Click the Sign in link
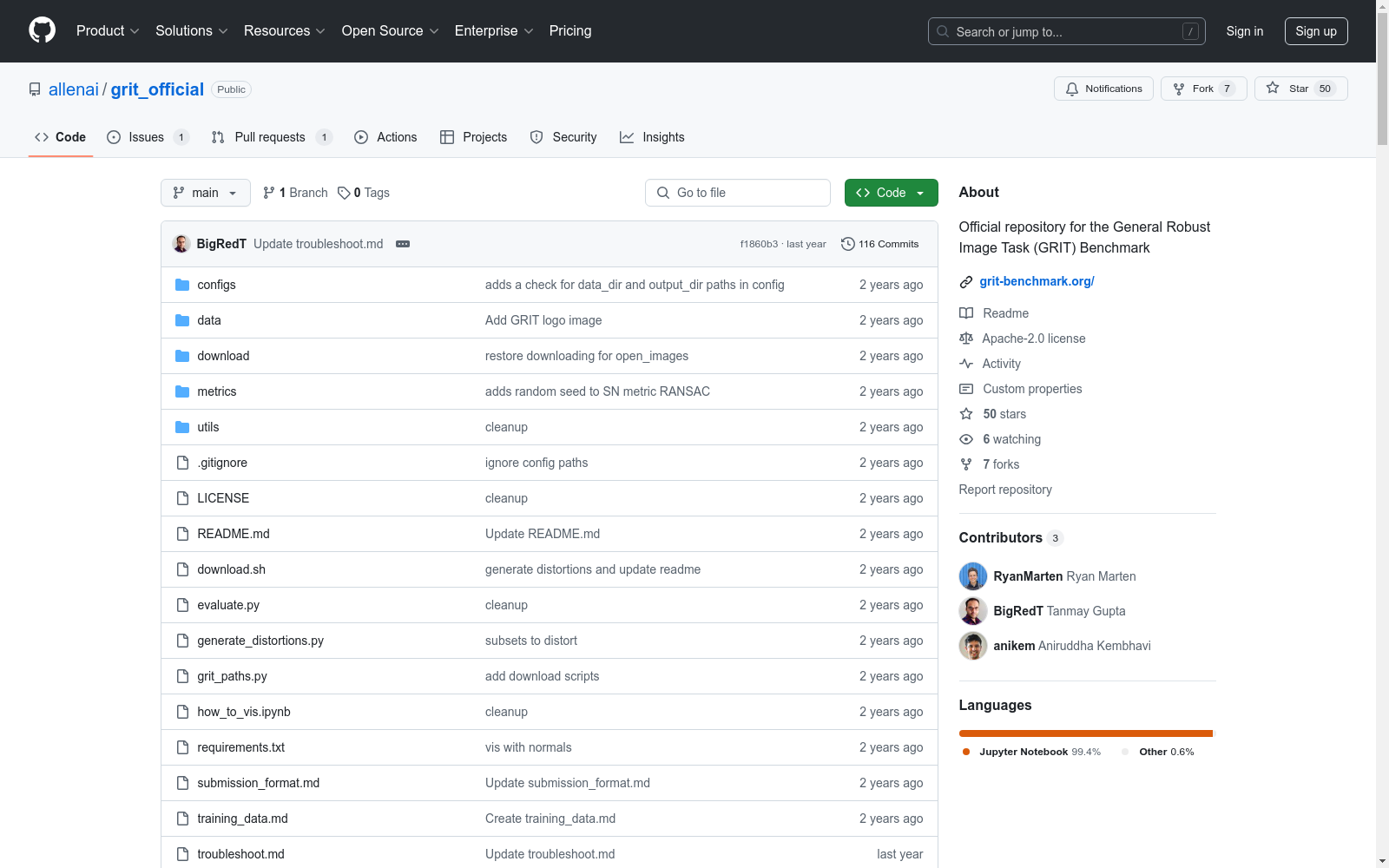Image resolution: width=1389 pixels, height=868 pixels. (1245, 31)
